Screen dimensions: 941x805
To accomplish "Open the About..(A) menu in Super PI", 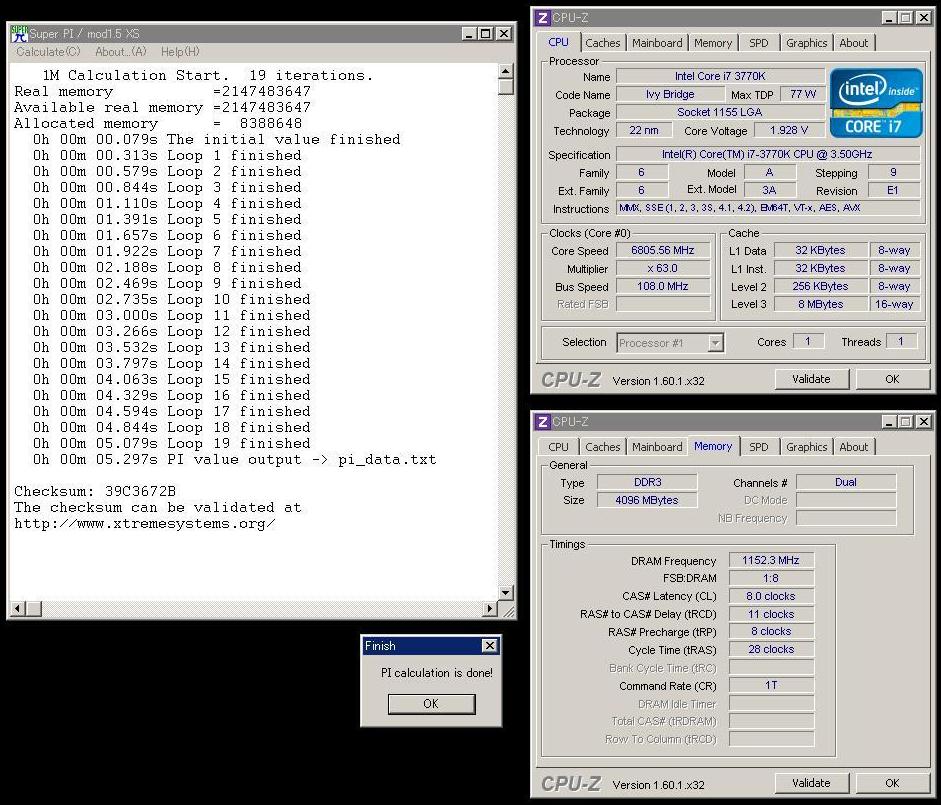I will tap(120, 52).
